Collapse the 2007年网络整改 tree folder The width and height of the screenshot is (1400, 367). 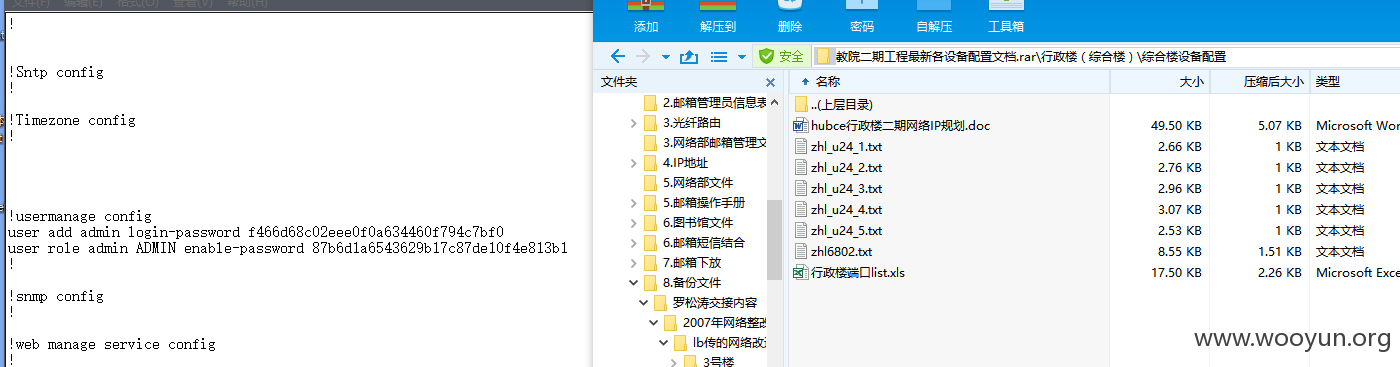tap(653, 322)
